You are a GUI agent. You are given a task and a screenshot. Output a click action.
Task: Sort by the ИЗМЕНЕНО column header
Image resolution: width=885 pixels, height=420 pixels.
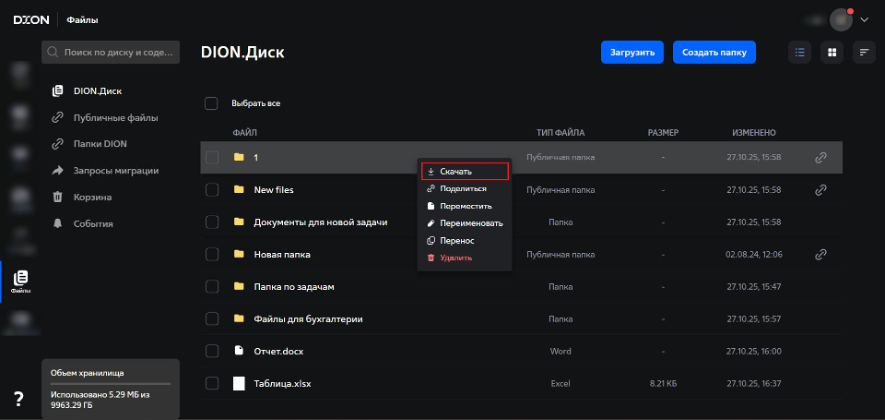coord(754,132)
